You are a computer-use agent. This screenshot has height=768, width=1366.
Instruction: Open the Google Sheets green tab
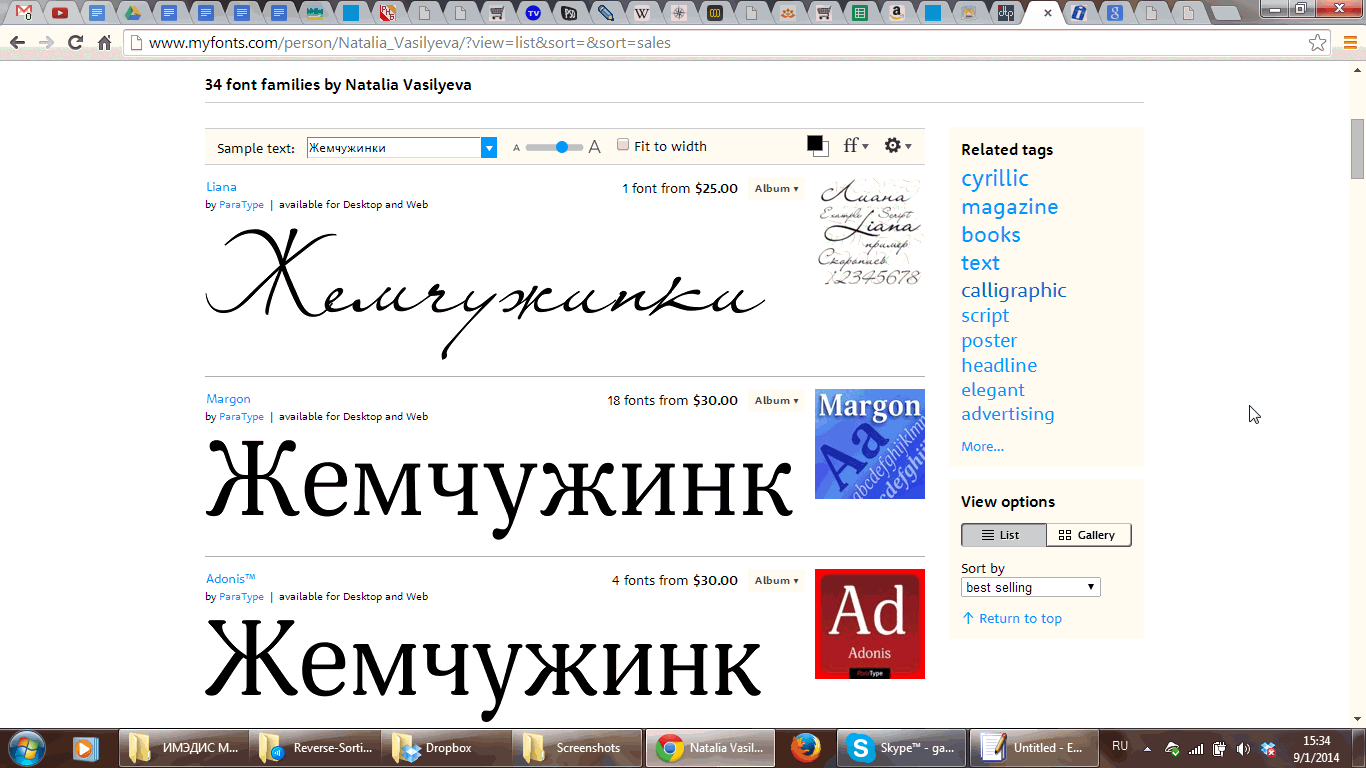click(859, 13)
